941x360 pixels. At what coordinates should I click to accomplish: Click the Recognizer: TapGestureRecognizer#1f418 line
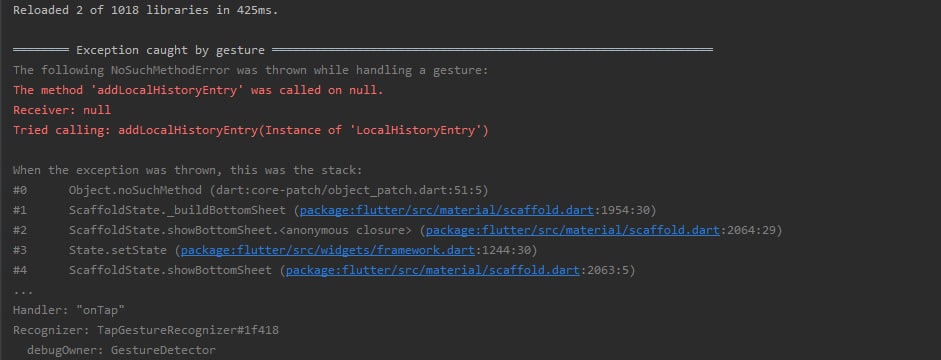tap(146, 331)
